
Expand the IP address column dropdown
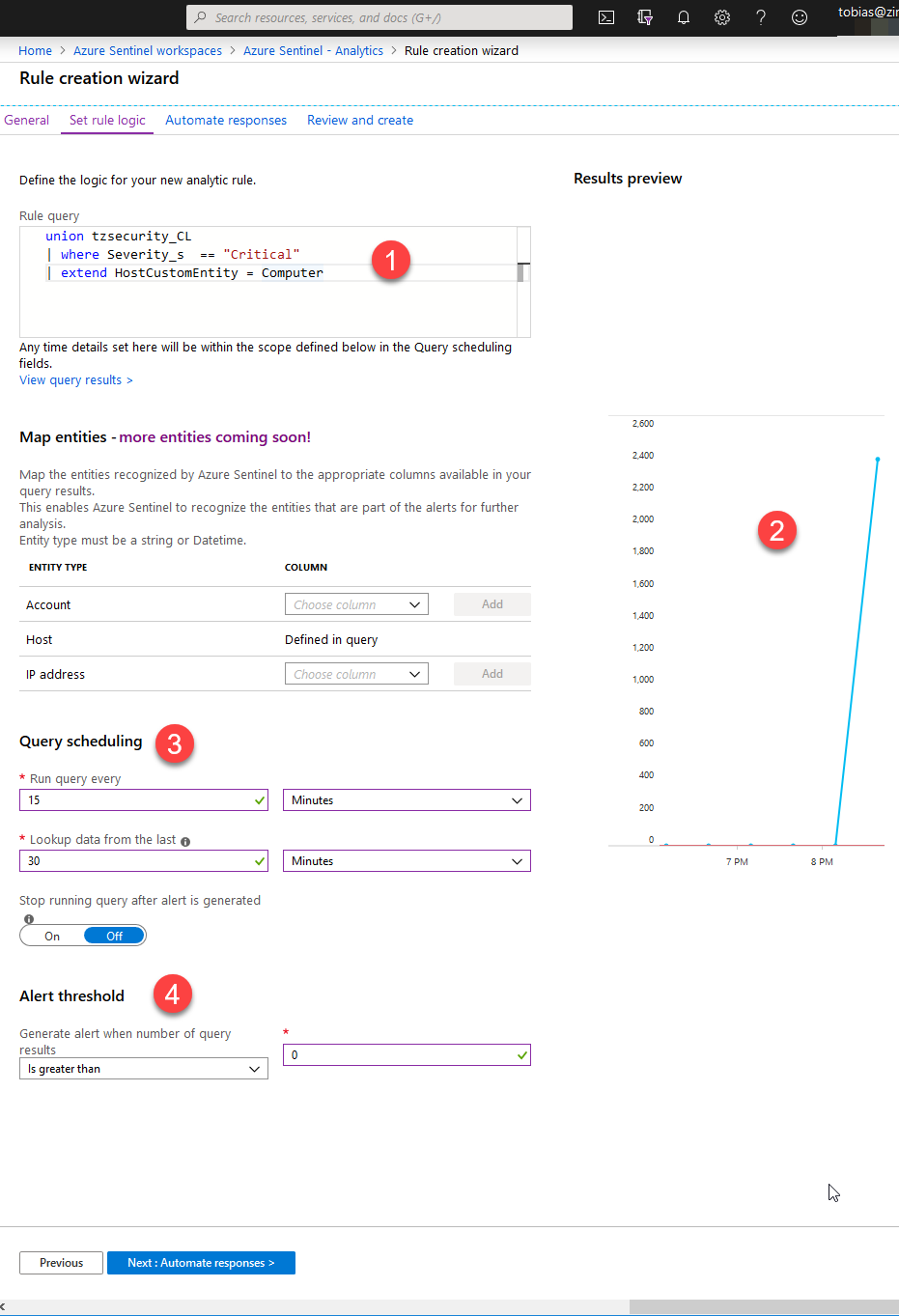click(x=356, y=674)
